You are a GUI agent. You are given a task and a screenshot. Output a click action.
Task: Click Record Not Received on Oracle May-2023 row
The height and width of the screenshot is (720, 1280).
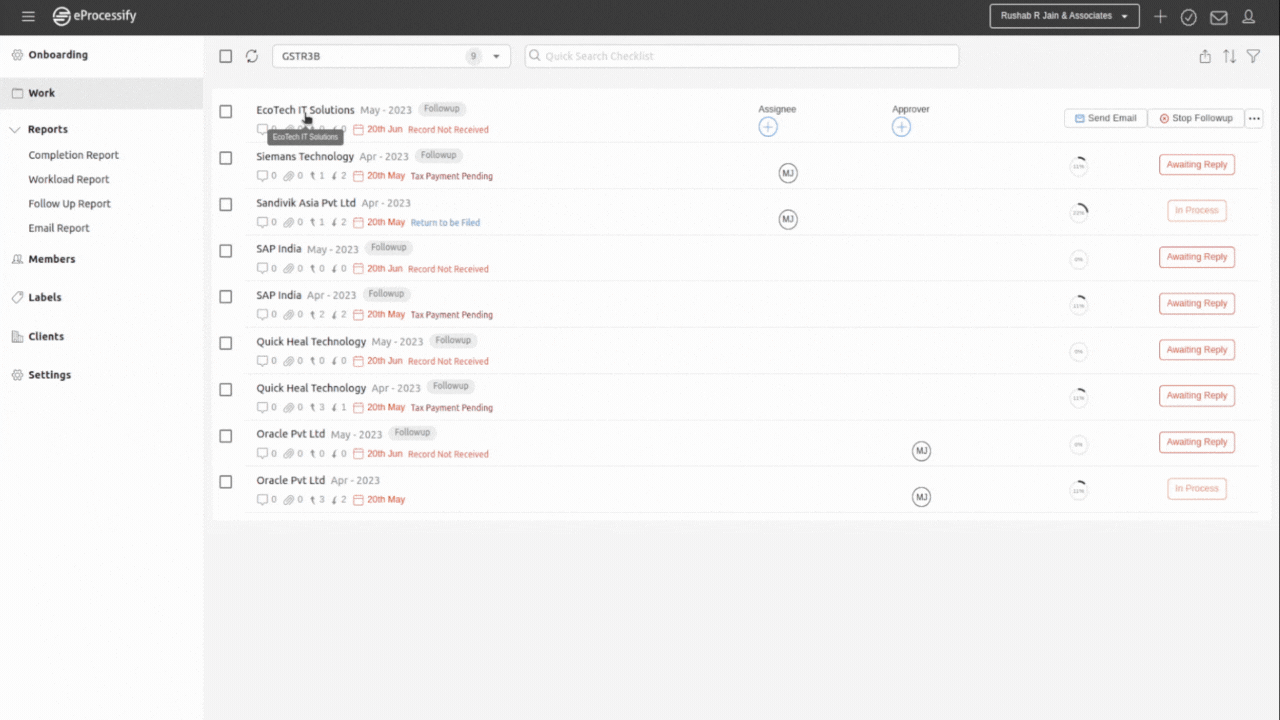click(448, 454)
